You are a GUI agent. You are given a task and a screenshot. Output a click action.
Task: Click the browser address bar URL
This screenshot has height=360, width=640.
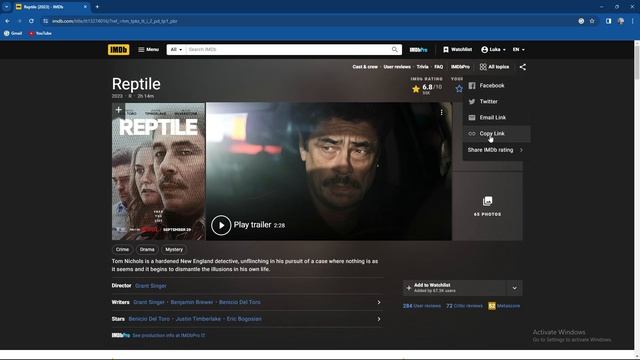(x=115, y=21)
